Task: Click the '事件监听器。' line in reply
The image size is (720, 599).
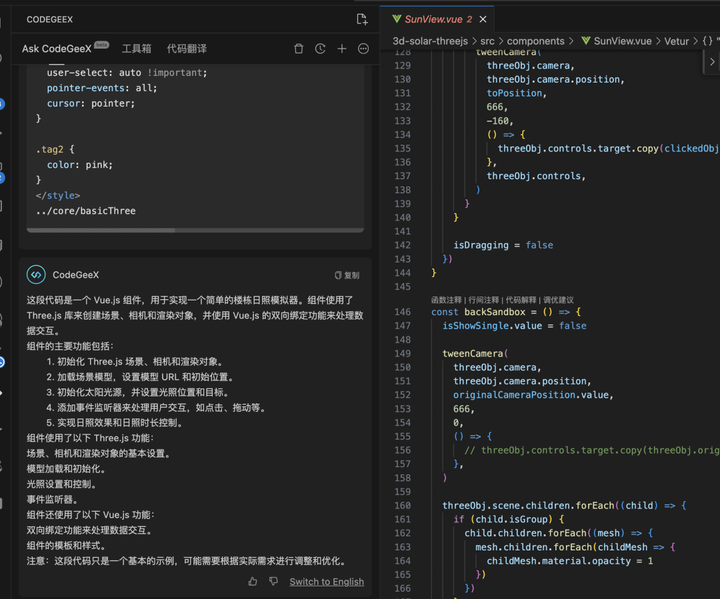Action: coord(54,499)
